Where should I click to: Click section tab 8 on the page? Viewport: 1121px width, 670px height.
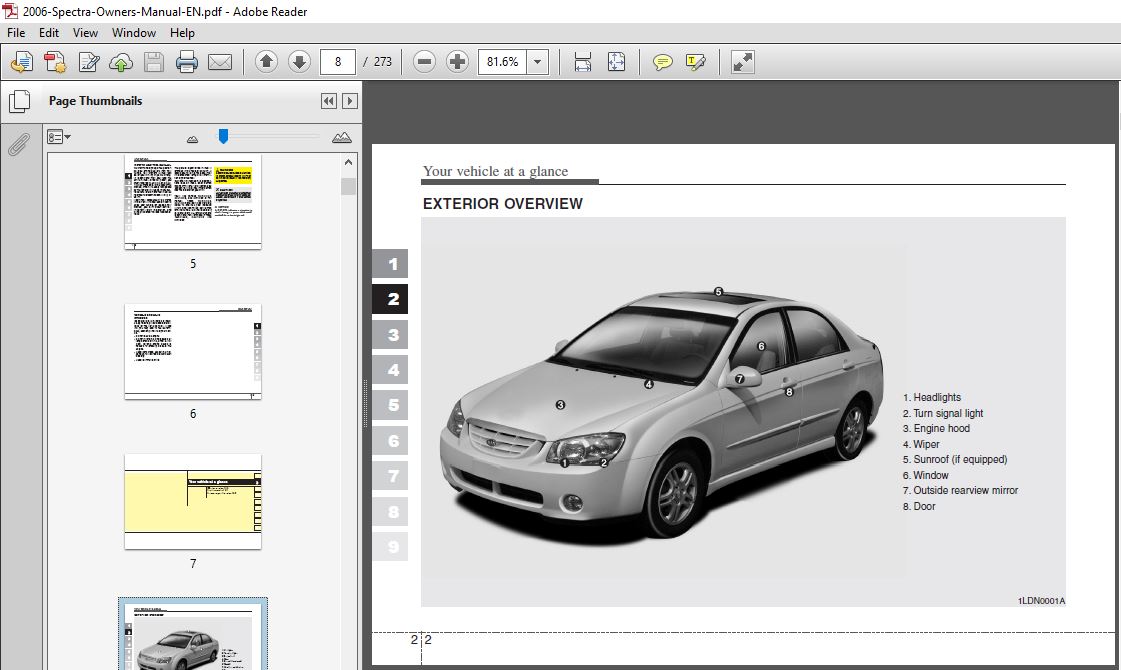click(x=390, y=511)
